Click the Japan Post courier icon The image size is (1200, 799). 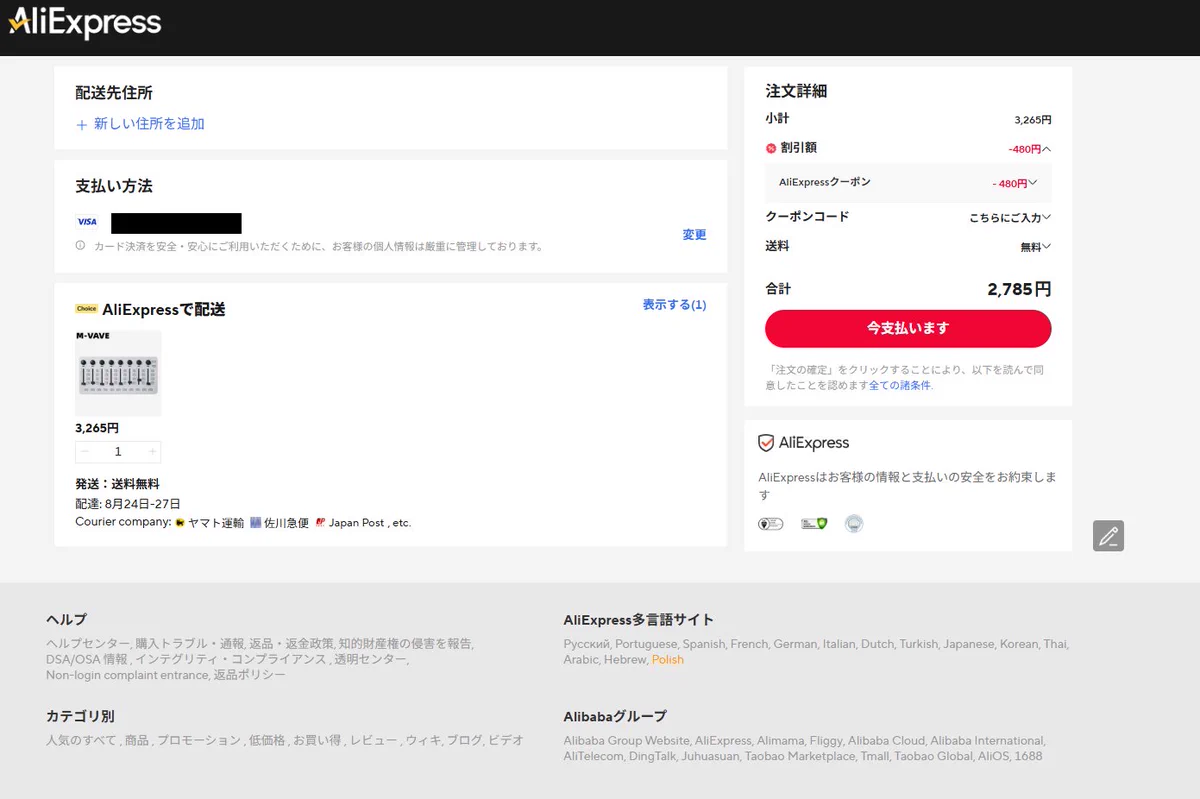(320, 523)
